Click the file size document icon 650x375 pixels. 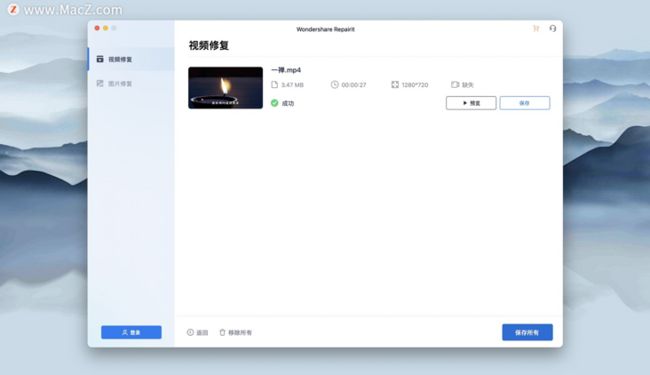pyautogui.click(x=274, y=85)
